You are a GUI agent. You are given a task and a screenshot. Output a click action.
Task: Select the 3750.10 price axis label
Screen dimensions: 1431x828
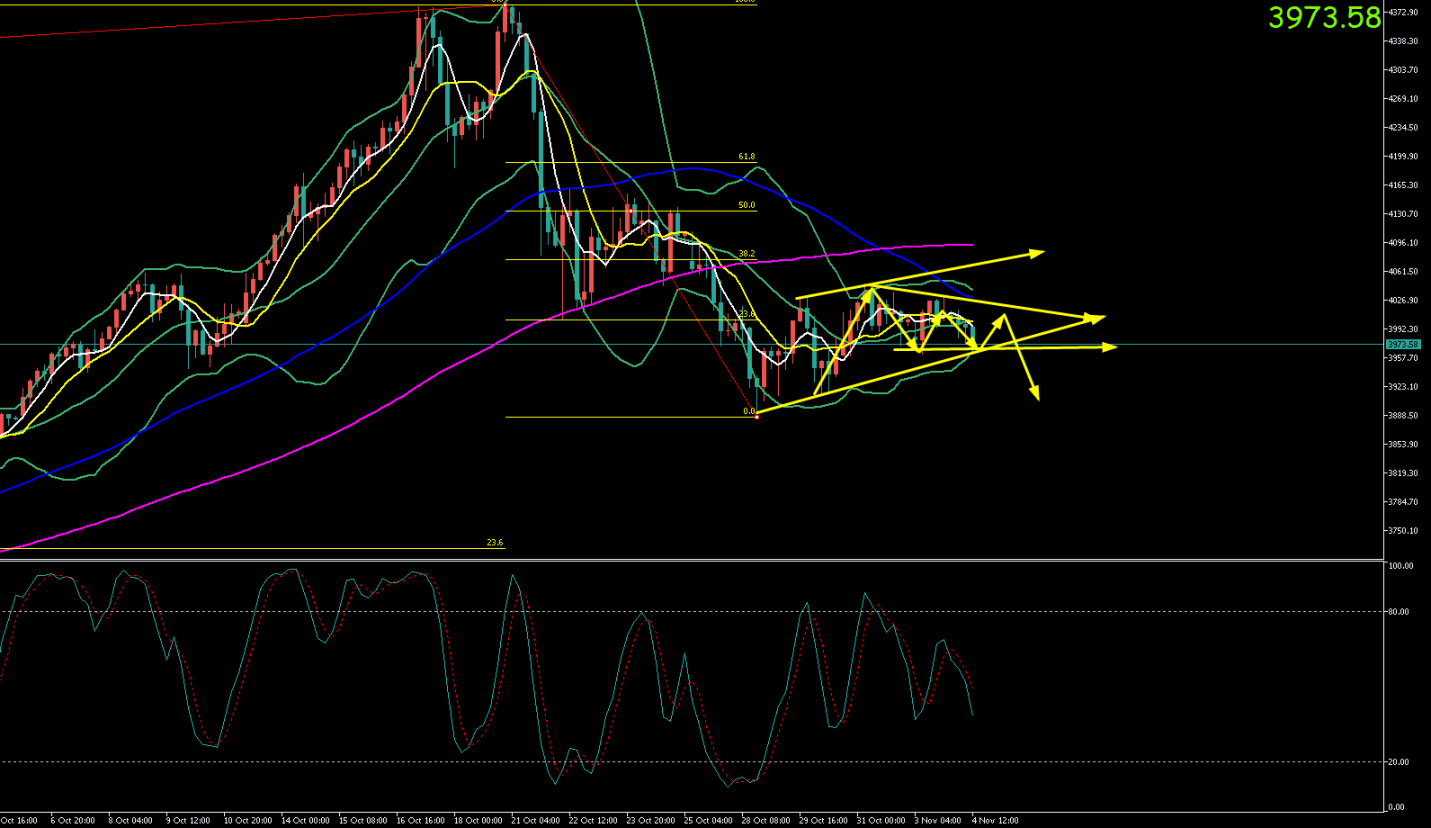[x=1404, y=531]
